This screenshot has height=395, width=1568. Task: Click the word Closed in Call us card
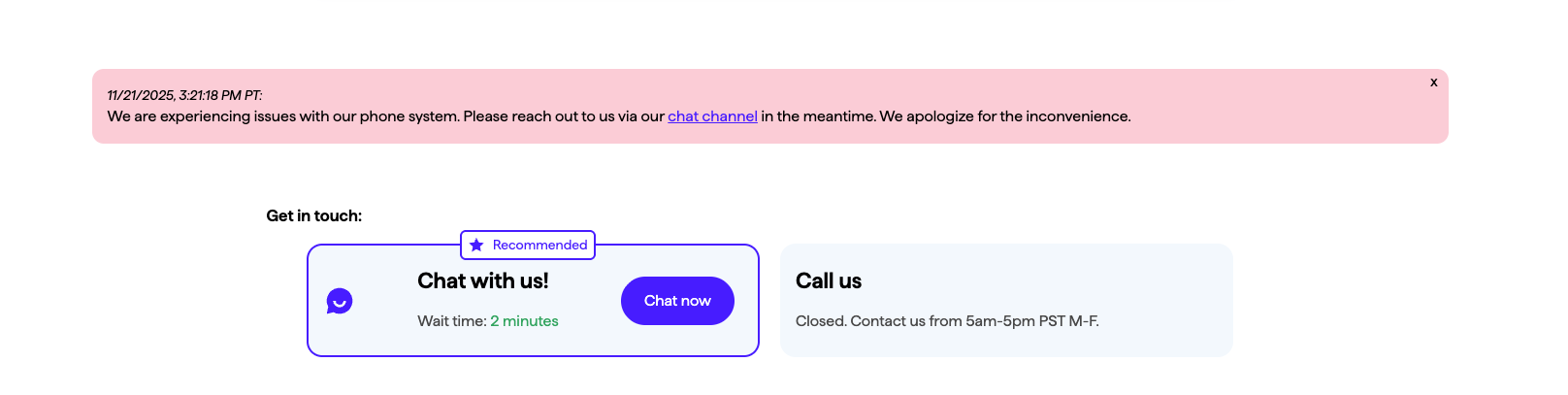[820, 321]
